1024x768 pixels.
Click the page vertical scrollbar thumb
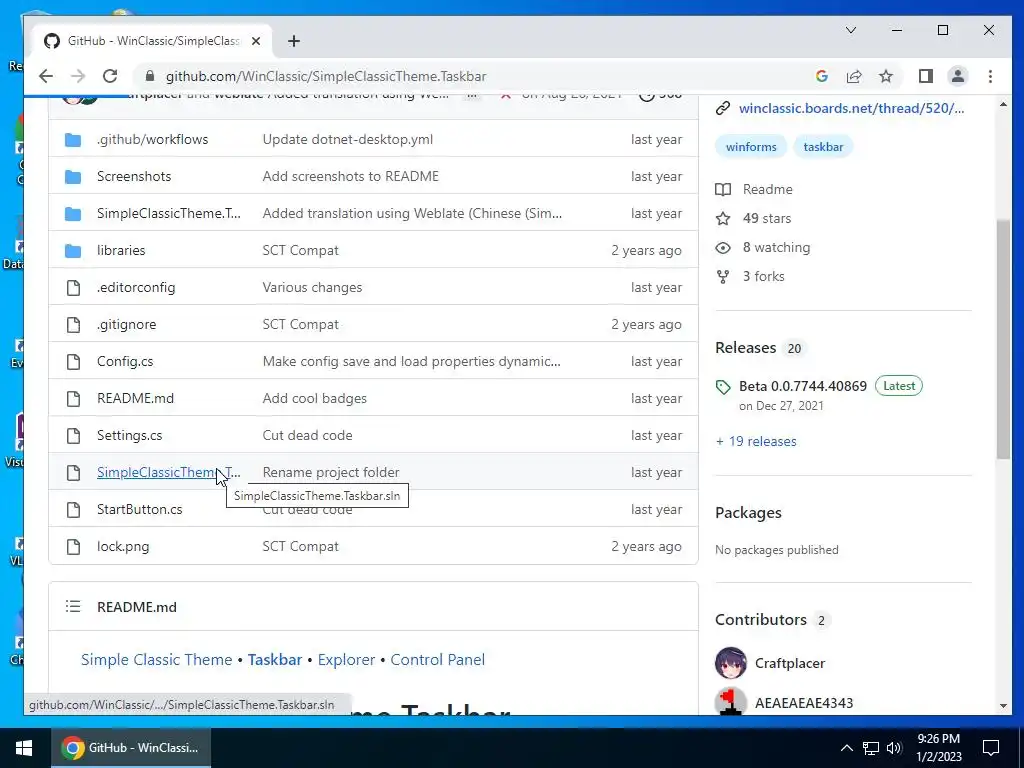pyautogui.click(x=1003, y=340)
